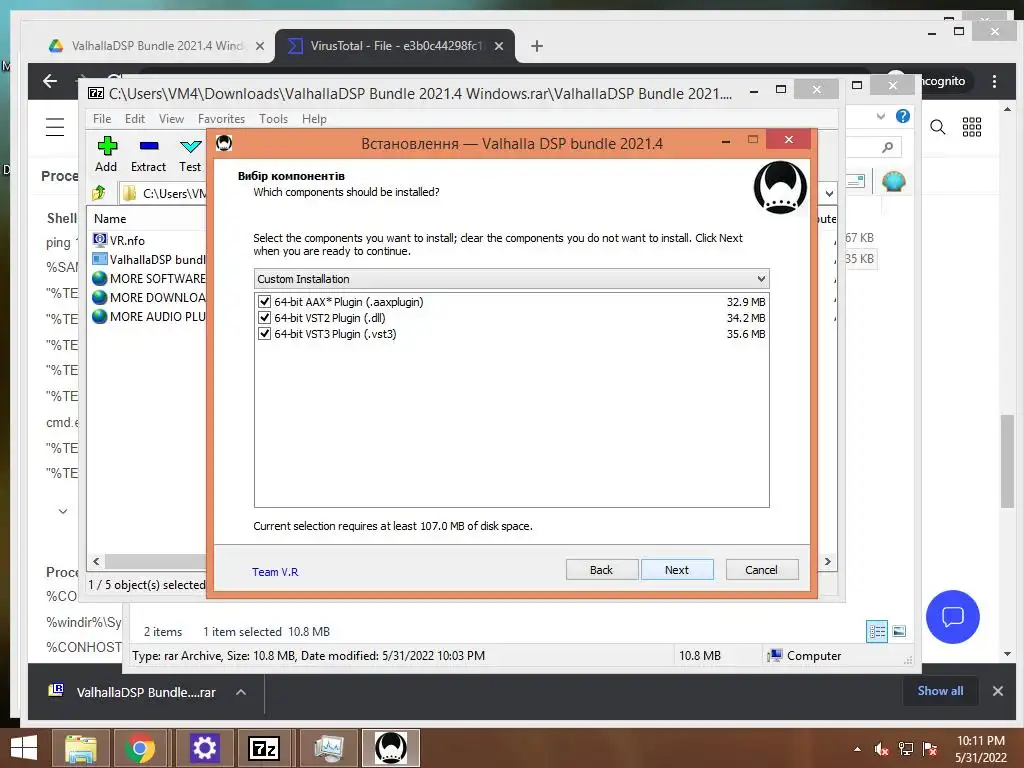Click 7-Zip list scroll right arrow
Viewport: 1024px width, 768px height.
pos(828,562)
